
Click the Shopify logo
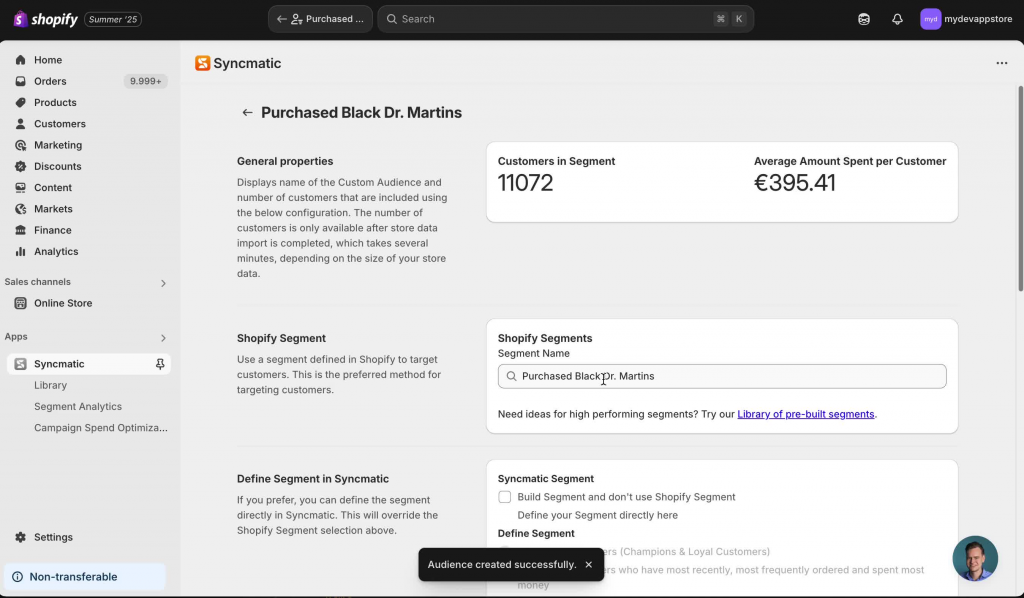45,19
